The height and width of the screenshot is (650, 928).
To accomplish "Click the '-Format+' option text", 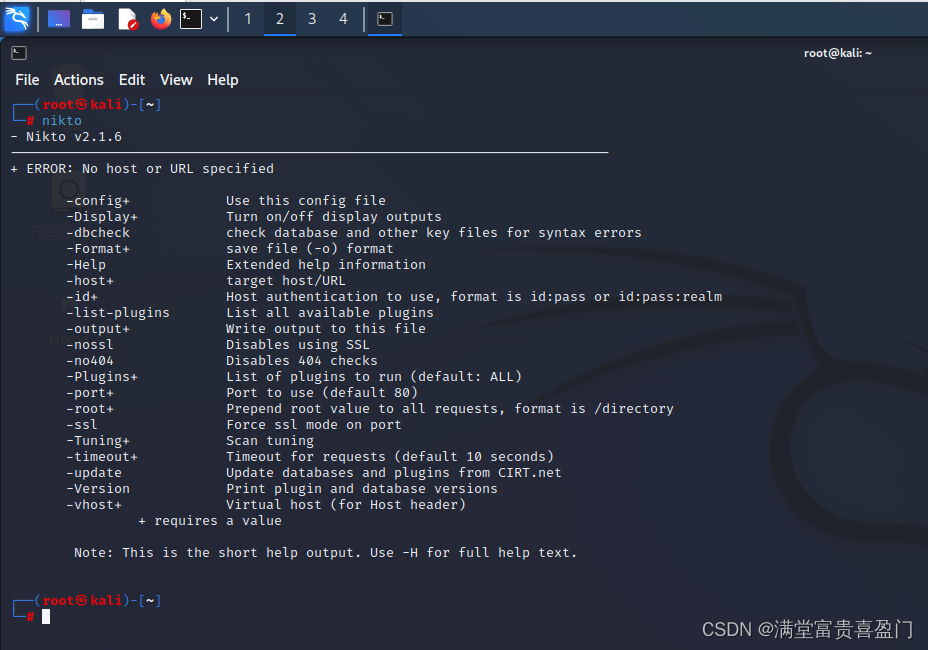I will tap(98, 249).
